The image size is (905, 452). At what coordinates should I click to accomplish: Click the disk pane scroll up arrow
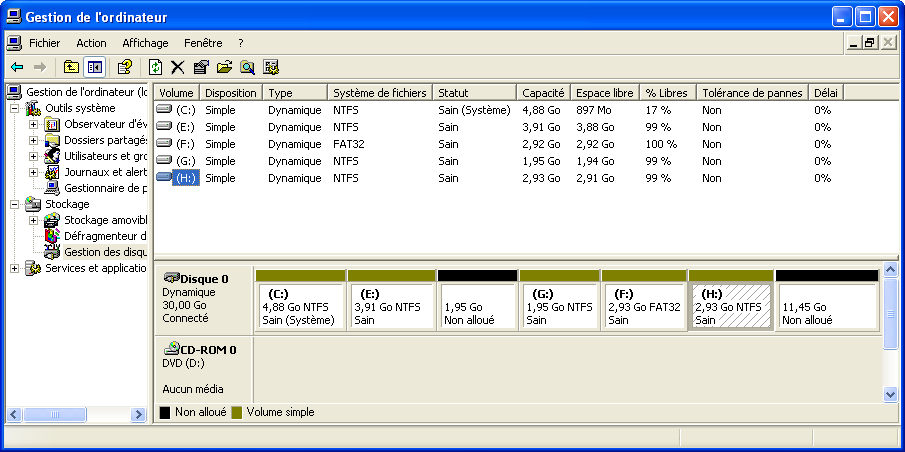coord(891,271)
